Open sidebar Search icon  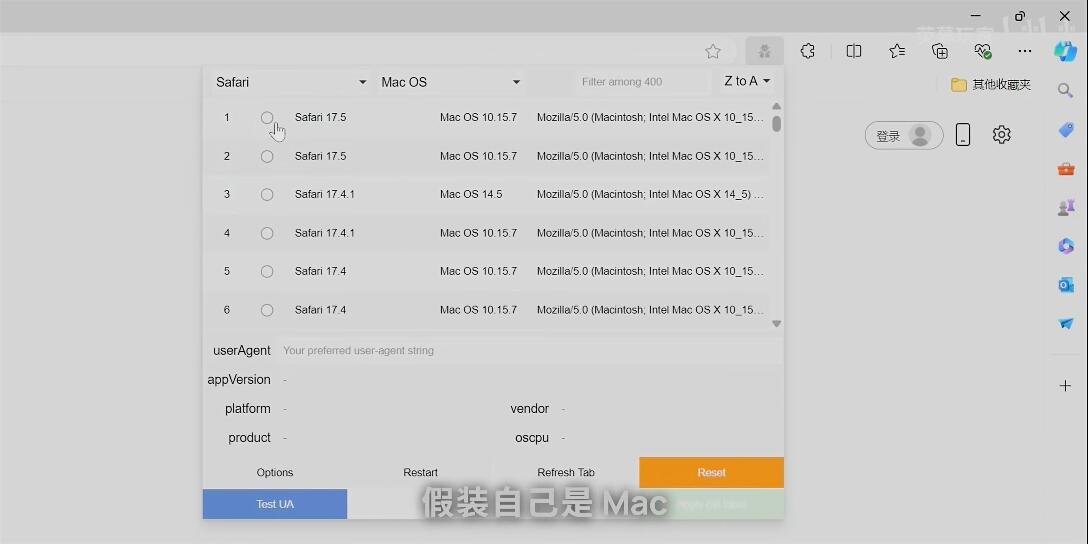tap(1065, 90)
